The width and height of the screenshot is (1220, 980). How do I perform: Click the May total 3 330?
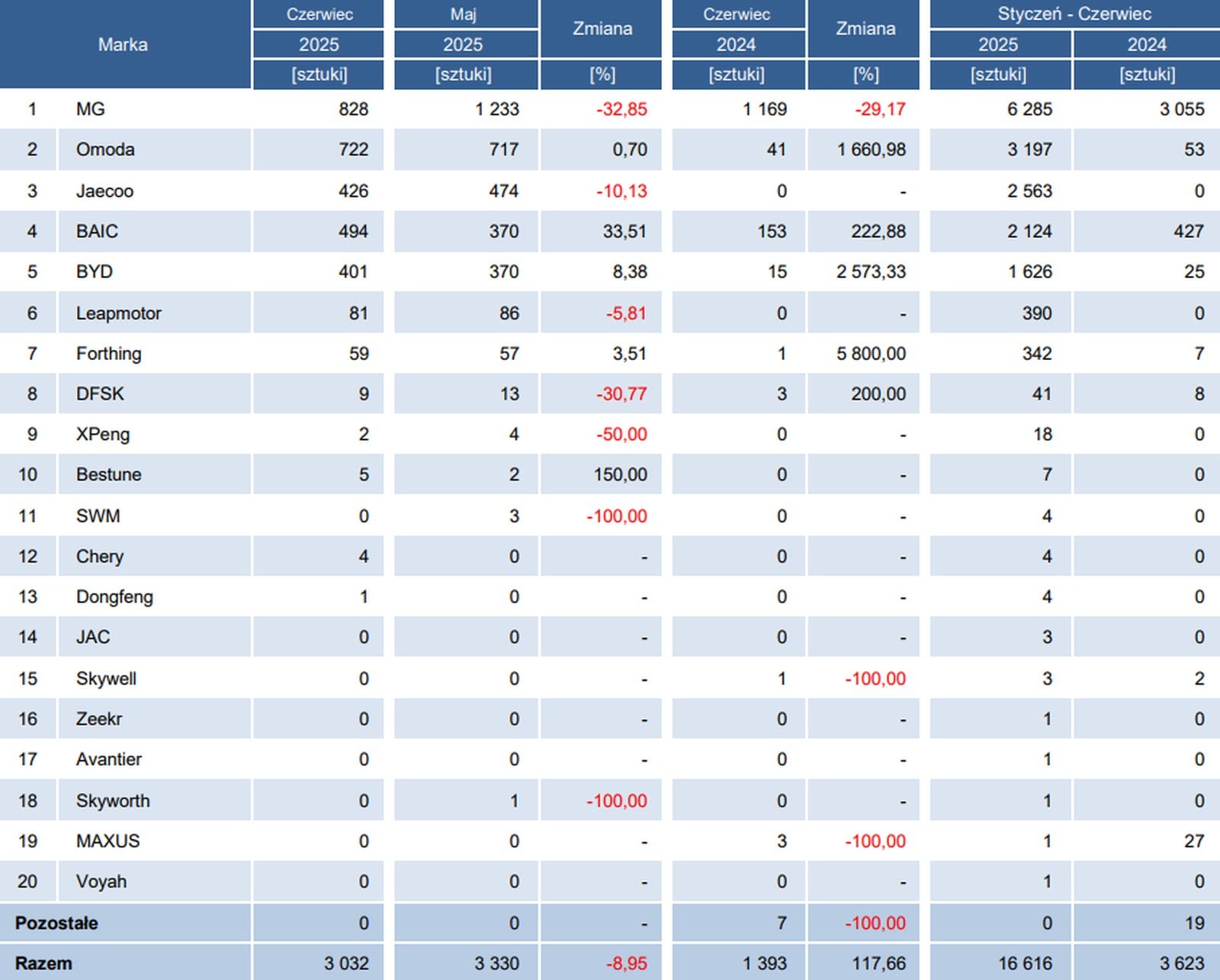tap(496, 963)
